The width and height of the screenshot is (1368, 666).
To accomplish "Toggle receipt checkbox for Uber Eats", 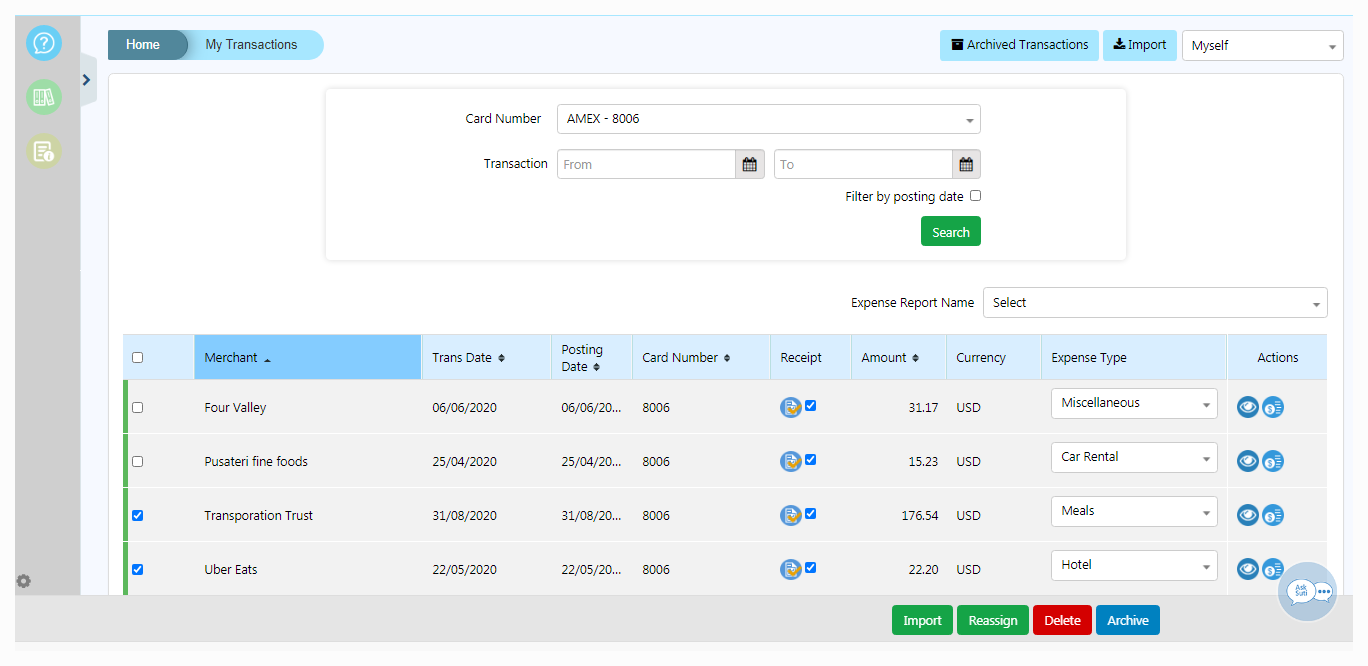I will (x=811, y=567).
